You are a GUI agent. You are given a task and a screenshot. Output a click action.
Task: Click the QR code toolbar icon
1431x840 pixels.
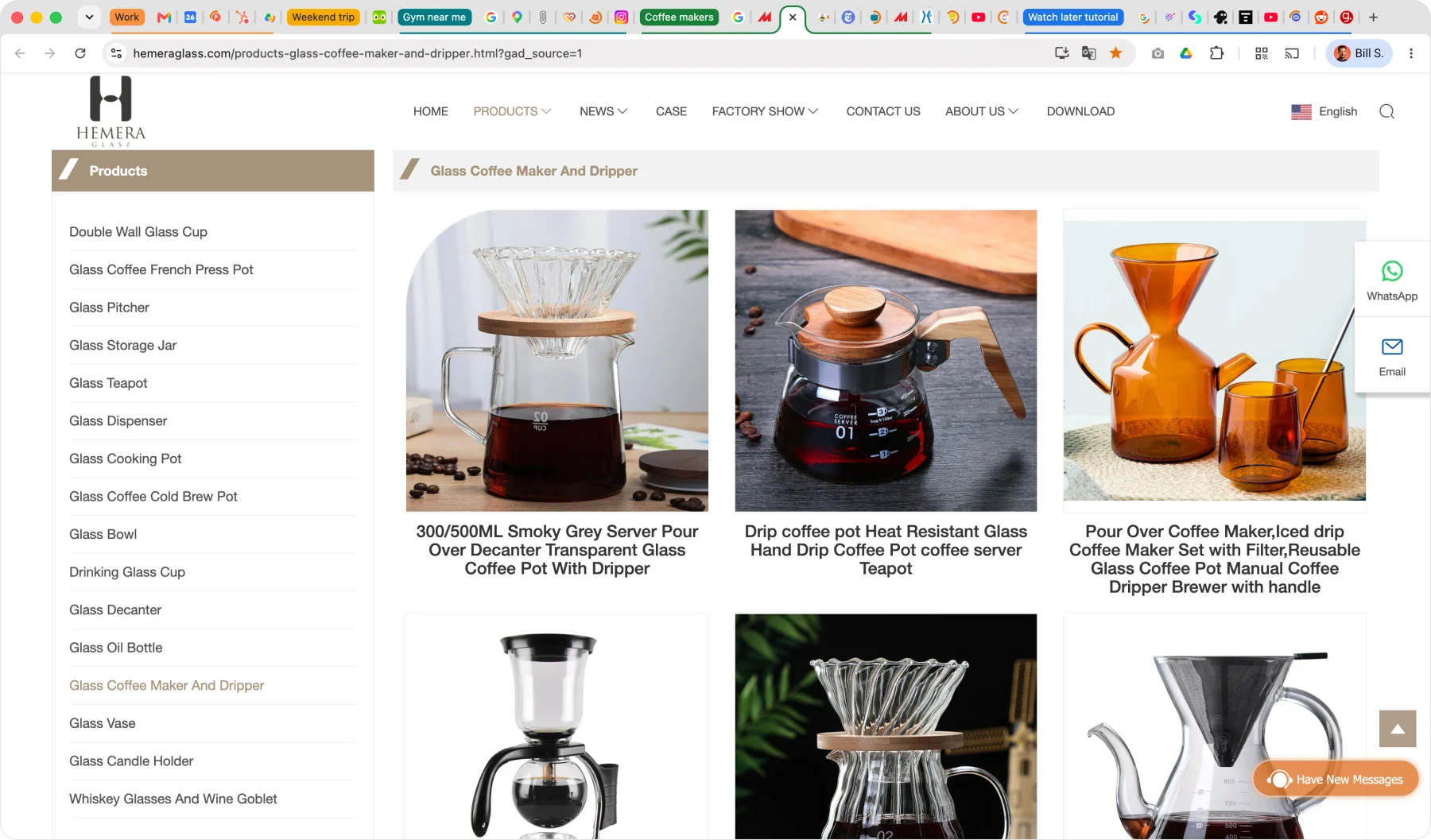coord(1262,53)
